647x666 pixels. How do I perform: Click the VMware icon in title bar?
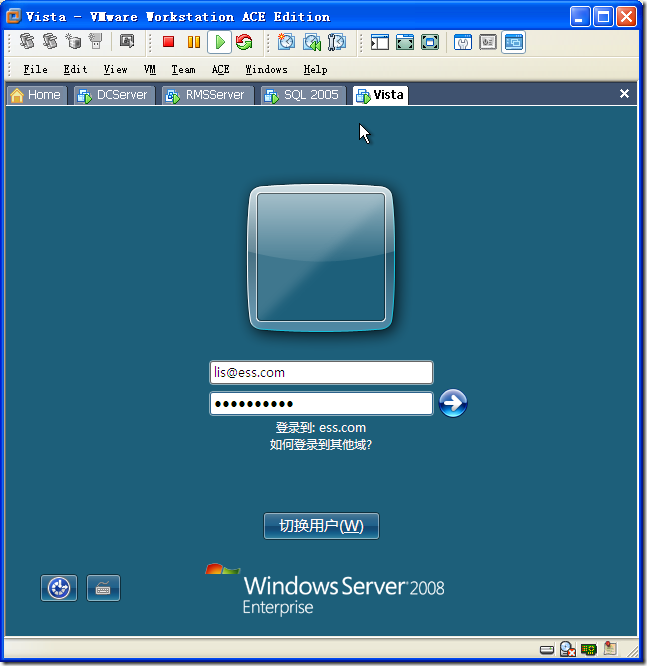pos(14,16)
